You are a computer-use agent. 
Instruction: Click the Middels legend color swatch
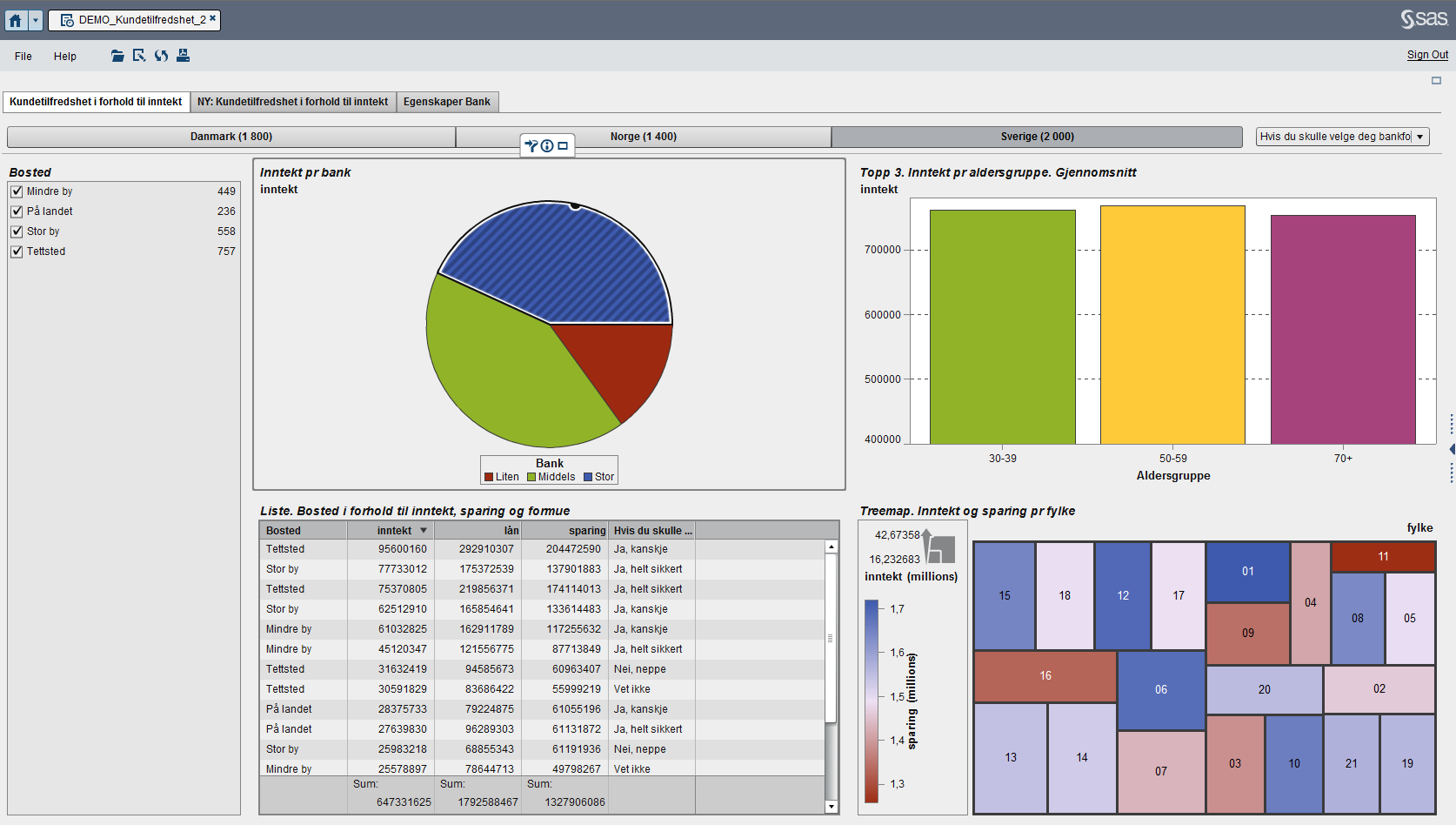[x=531, y=477]
